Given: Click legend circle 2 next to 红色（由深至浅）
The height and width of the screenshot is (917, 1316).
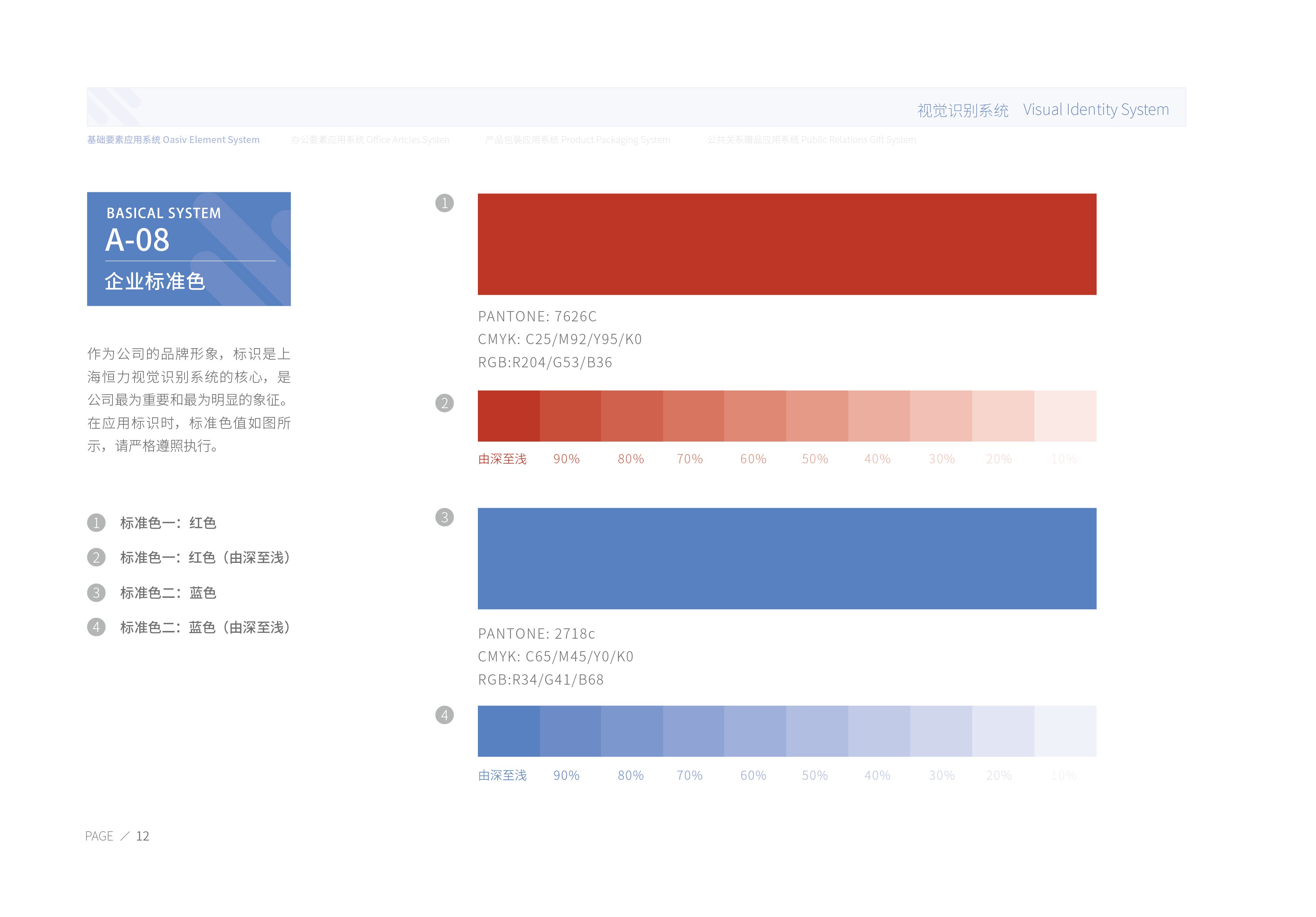Looking at the screenshot, I should (96, 557).
